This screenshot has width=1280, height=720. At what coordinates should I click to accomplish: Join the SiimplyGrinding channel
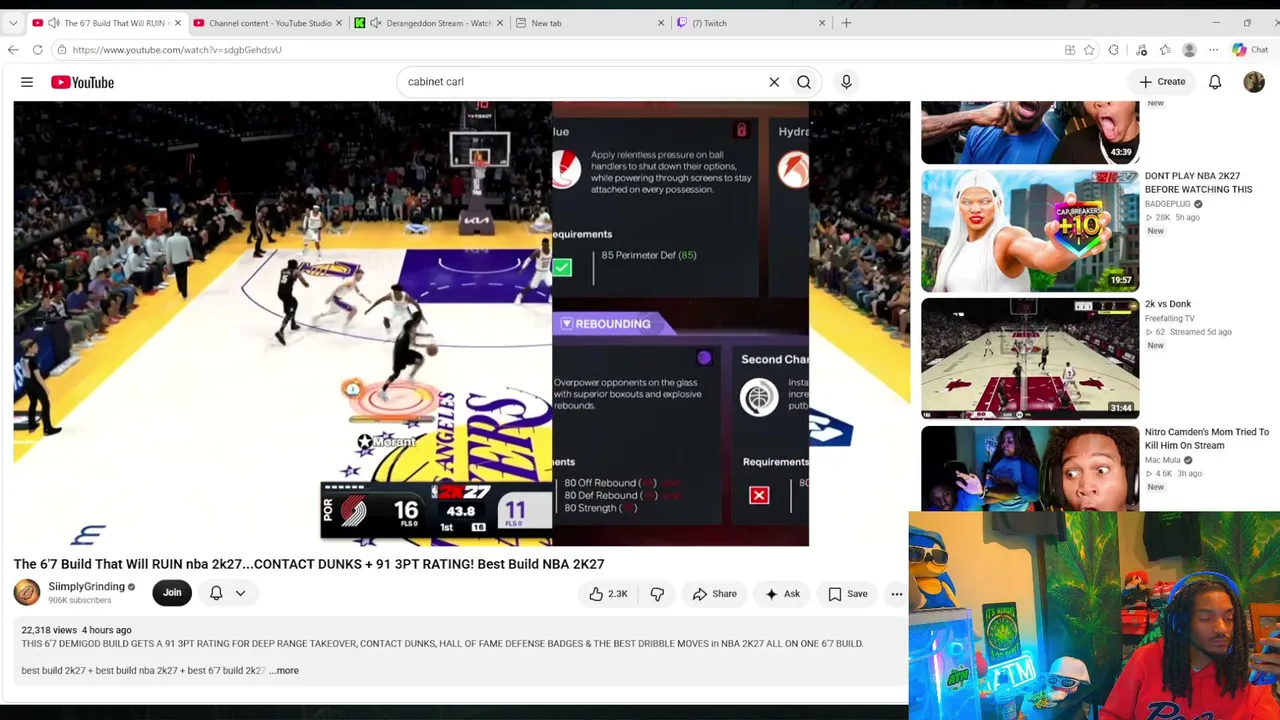(172, 593)
